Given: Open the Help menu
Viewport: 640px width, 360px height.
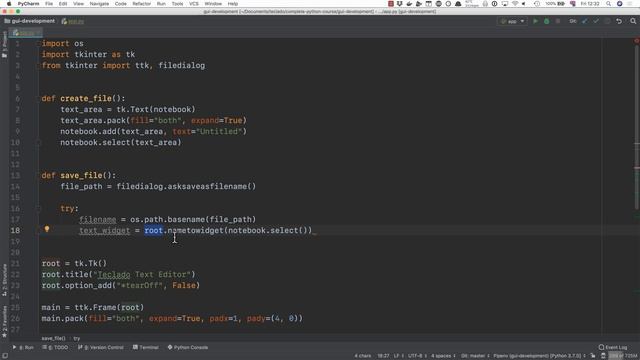Looking at the screenshot, I should point(233,4).
